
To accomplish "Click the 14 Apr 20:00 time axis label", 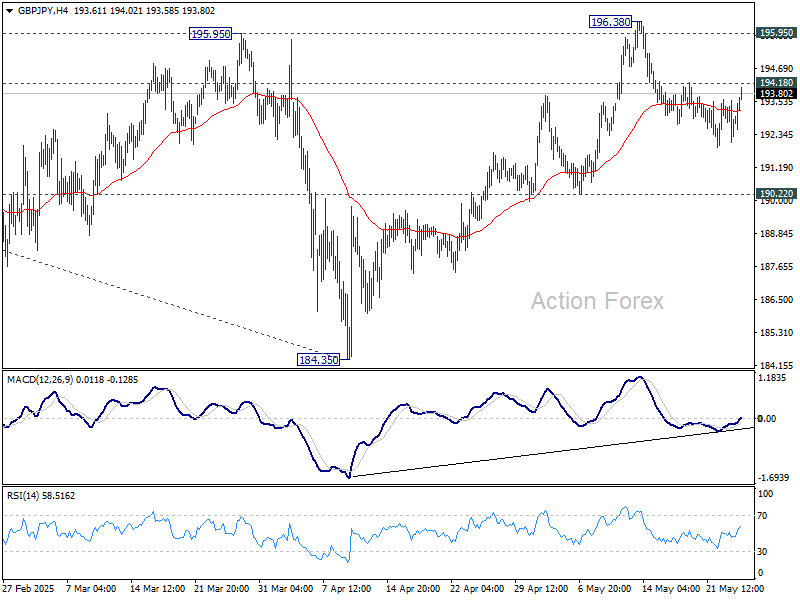I will 413,589.
